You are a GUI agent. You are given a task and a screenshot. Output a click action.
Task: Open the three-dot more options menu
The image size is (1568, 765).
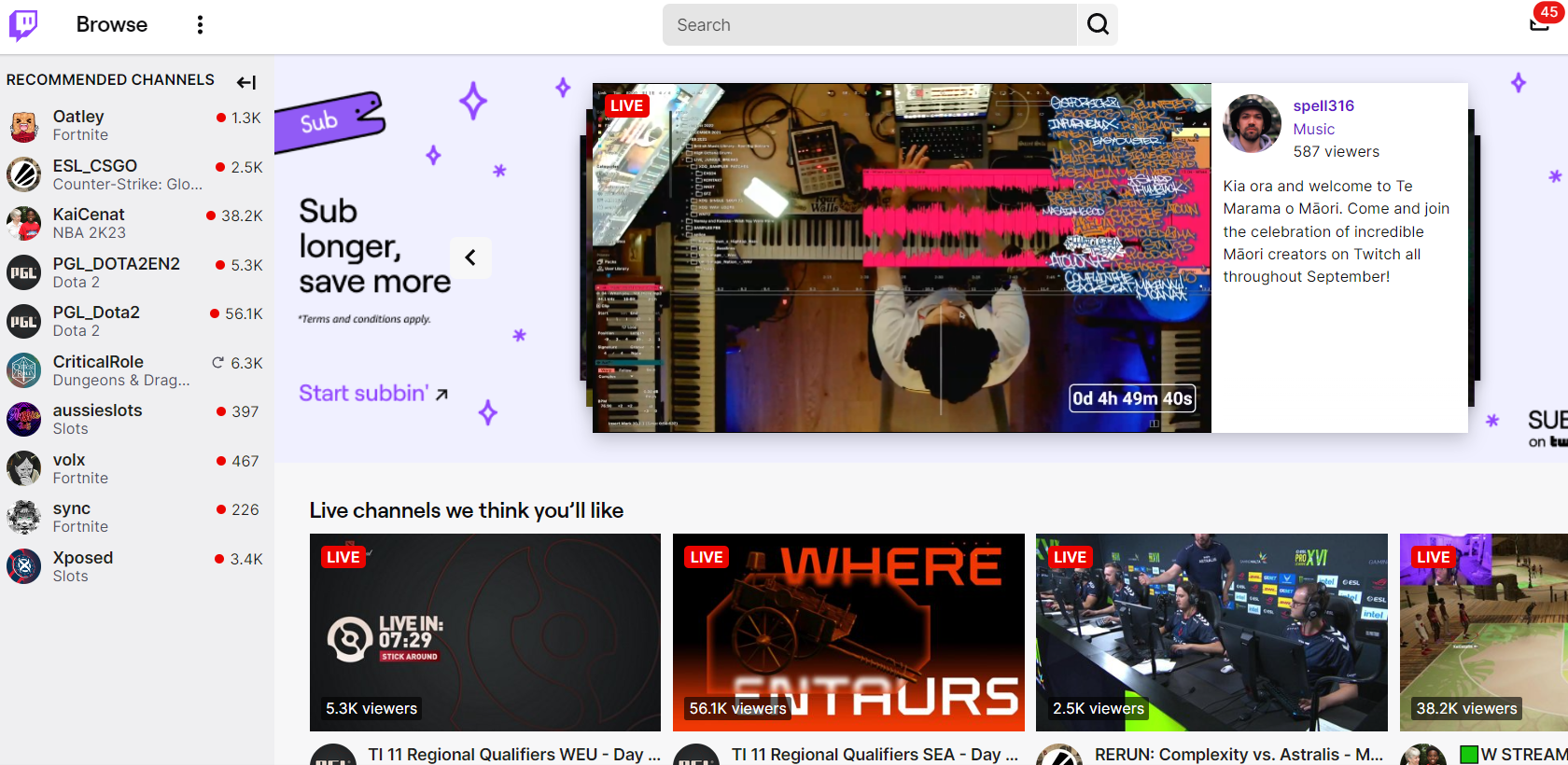click(200, 25)
